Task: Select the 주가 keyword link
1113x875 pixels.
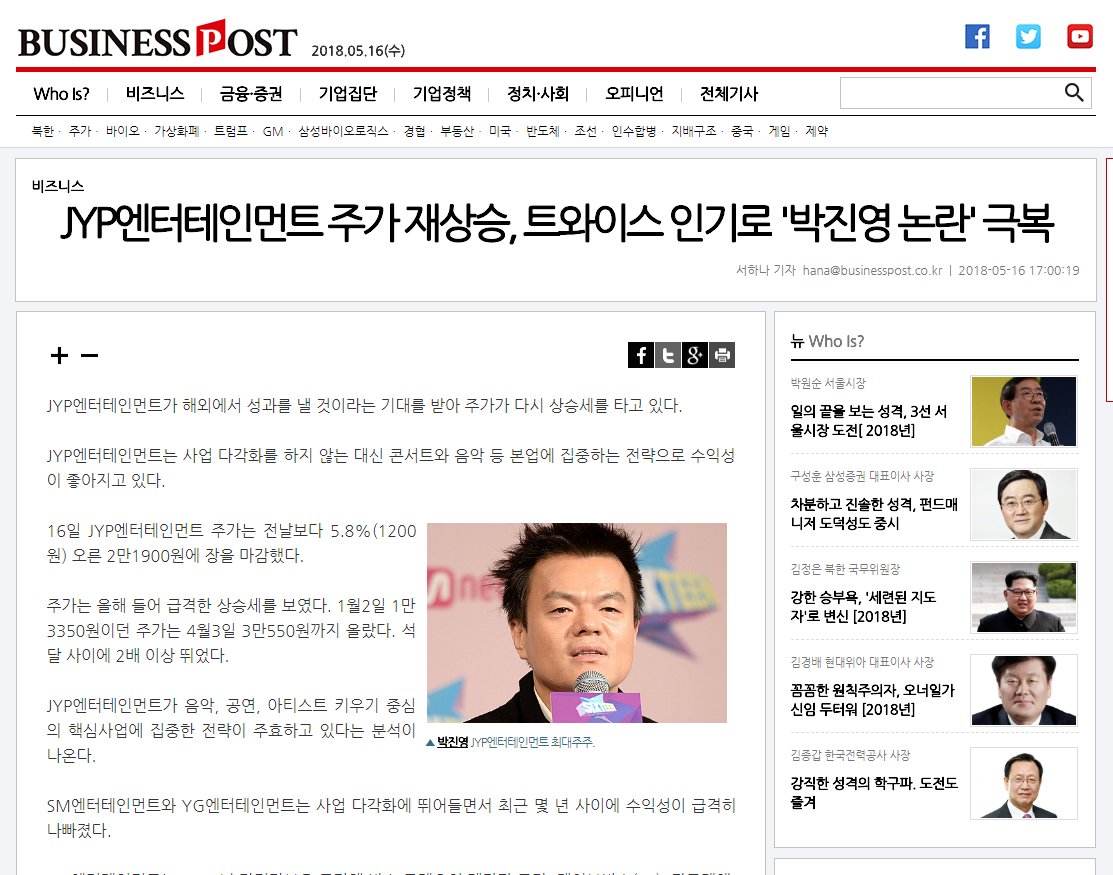Action: (x=80, y=131)
